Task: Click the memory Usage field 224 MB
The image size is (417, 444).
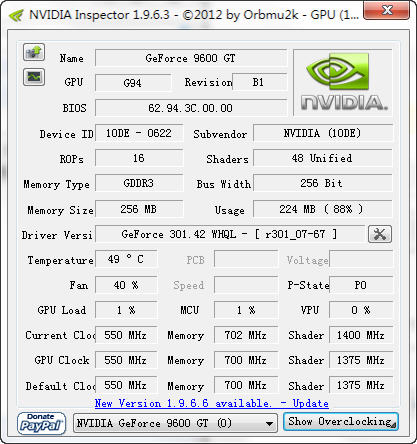Action: [322, 209]
